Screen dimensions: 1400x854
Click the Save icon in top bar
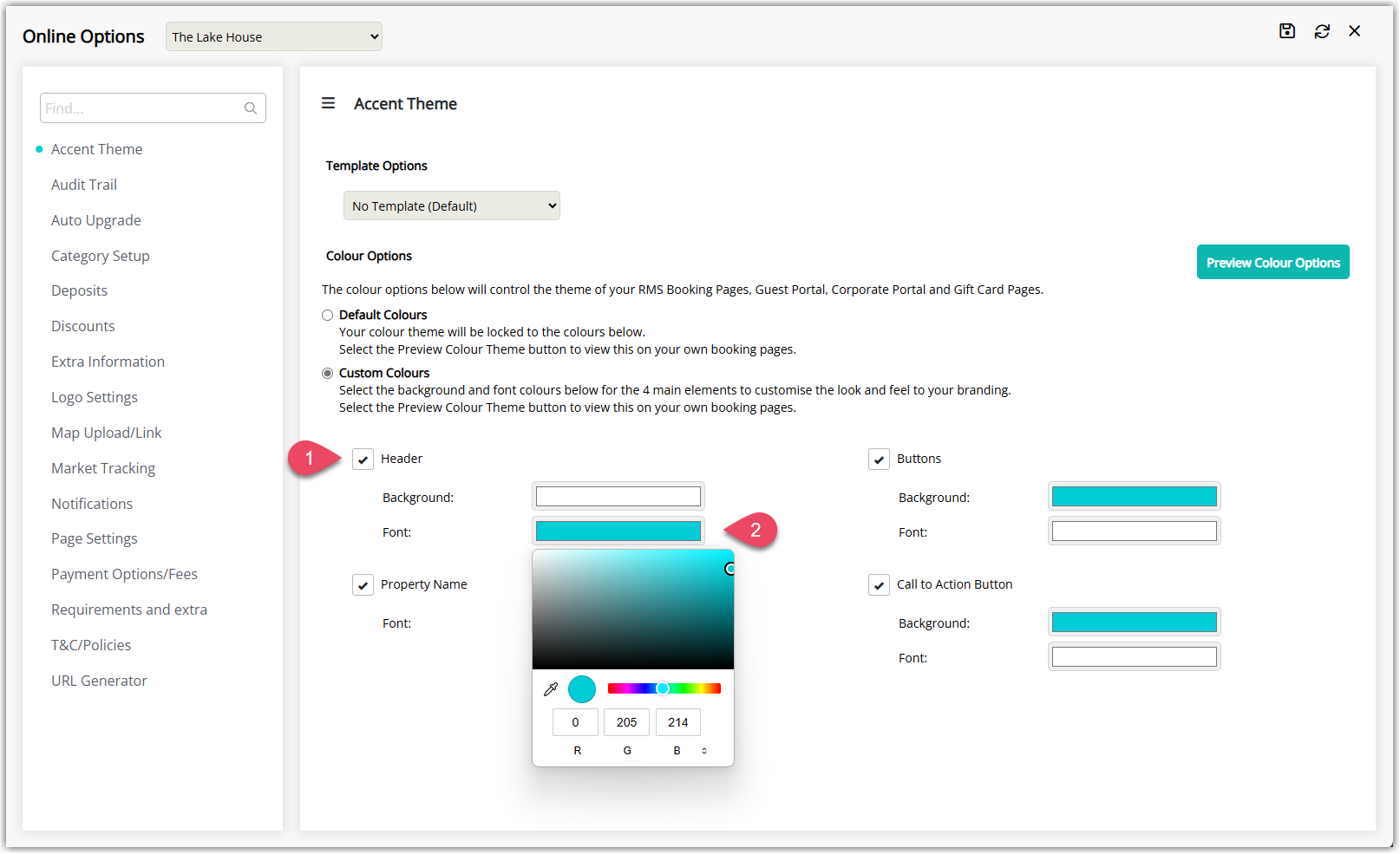coord(1287,31)
